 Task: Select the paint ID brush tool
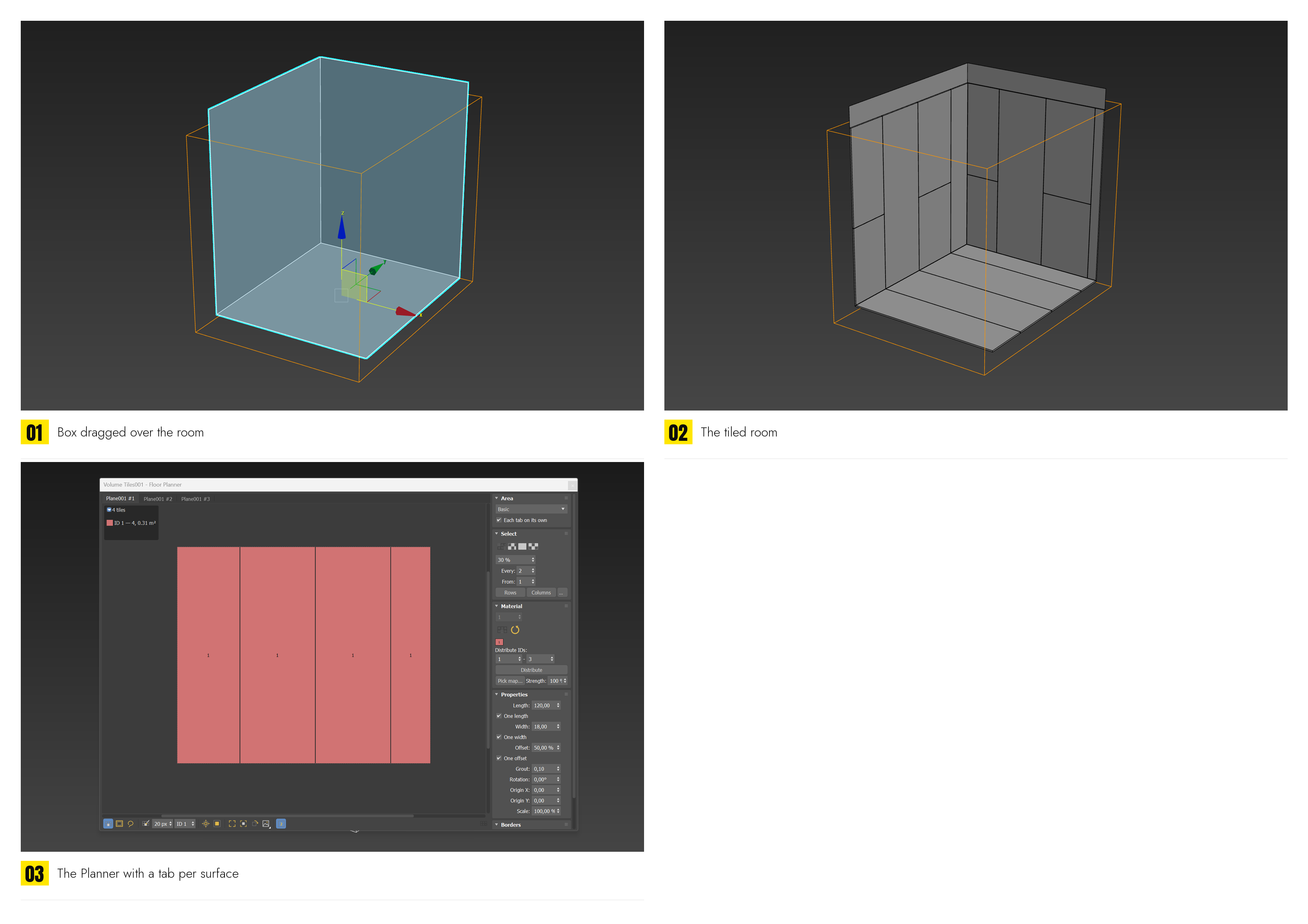click(146, 824)
